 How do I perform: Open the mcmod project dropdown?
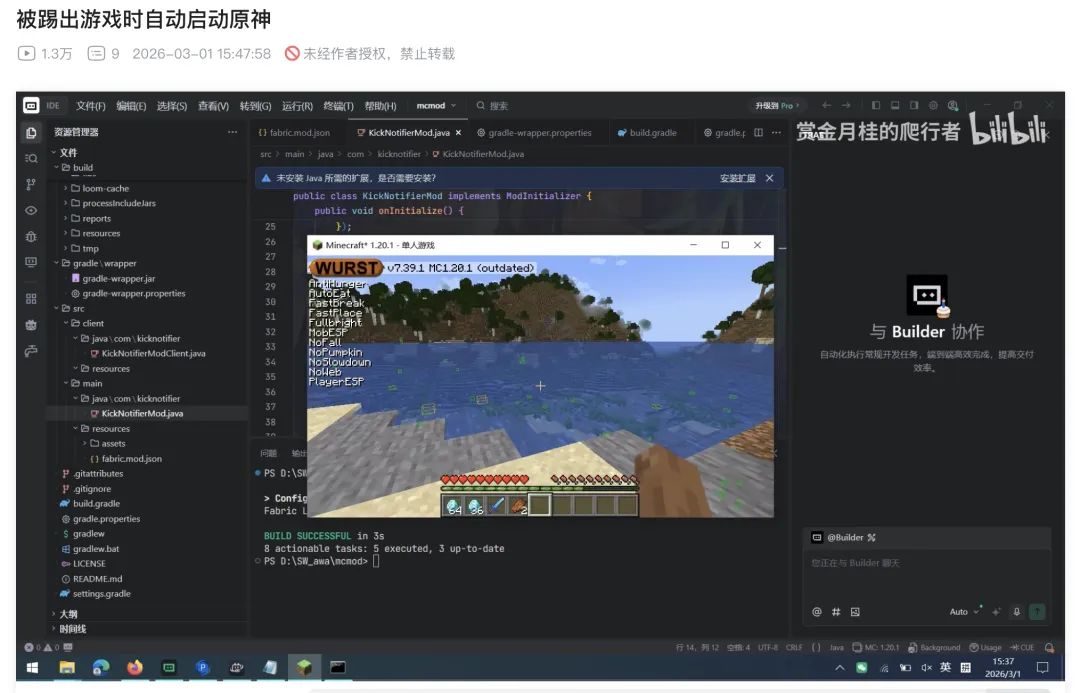click(x=436, y=105)
